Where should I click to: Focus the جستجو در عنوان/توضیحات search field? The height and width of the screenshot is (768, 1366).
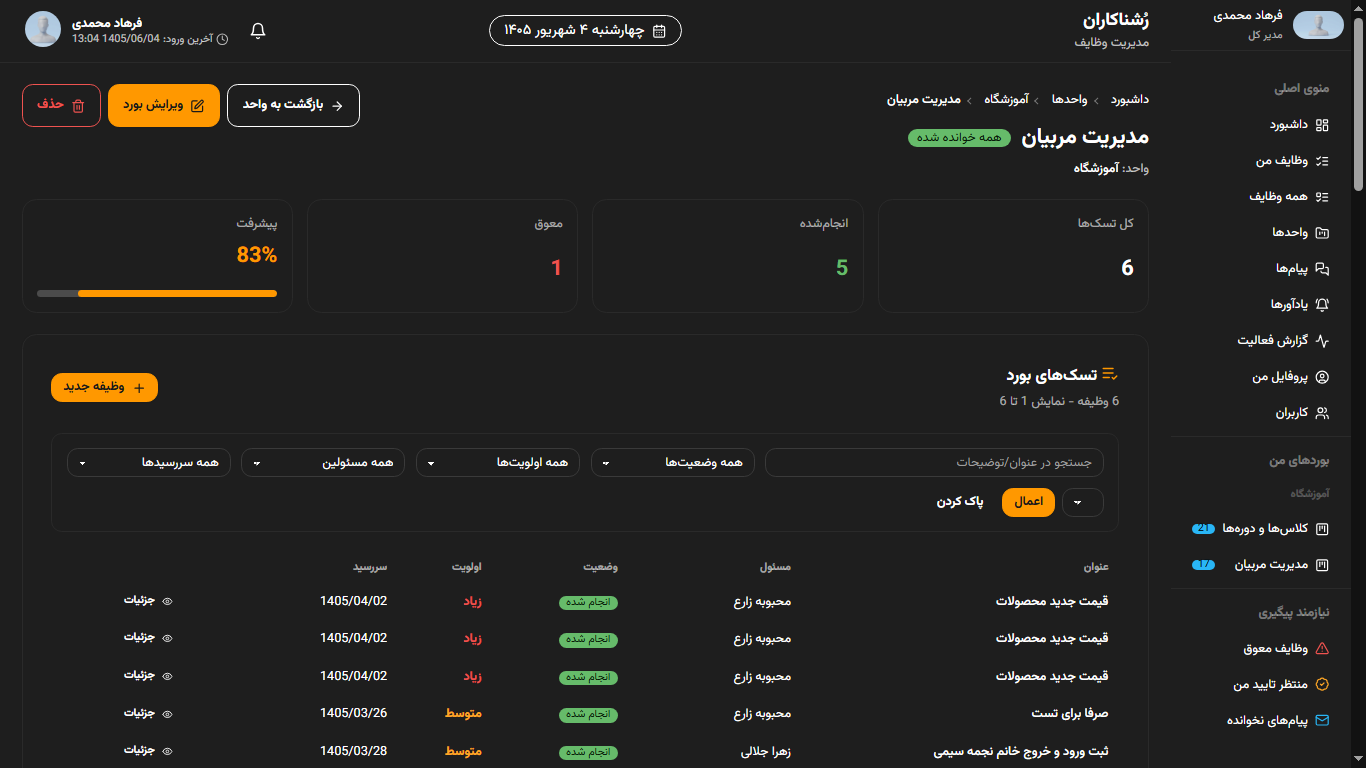[x=935, y=463]
